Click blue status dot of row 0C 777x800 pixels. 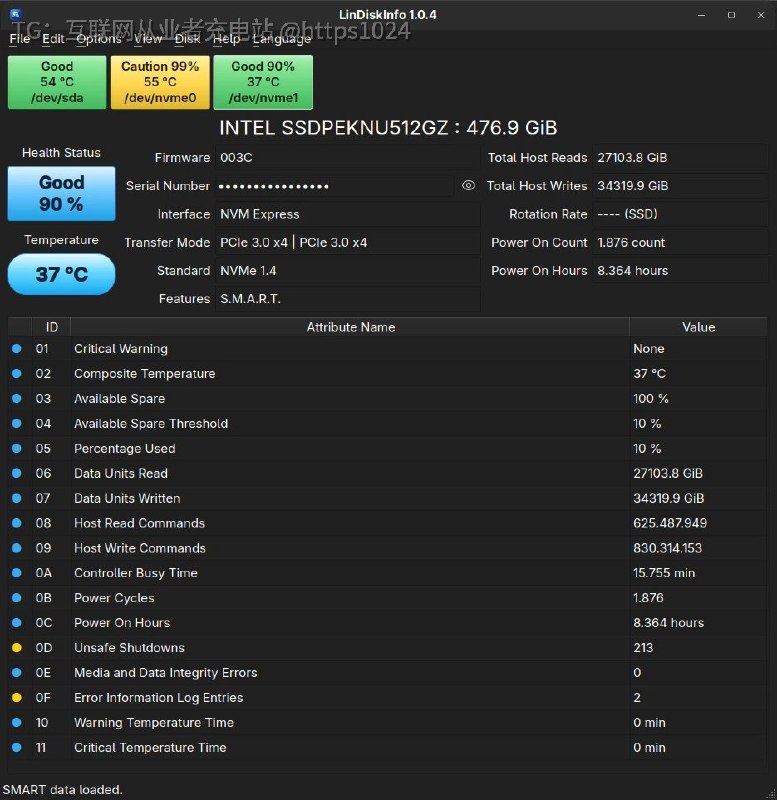(17, 622)
